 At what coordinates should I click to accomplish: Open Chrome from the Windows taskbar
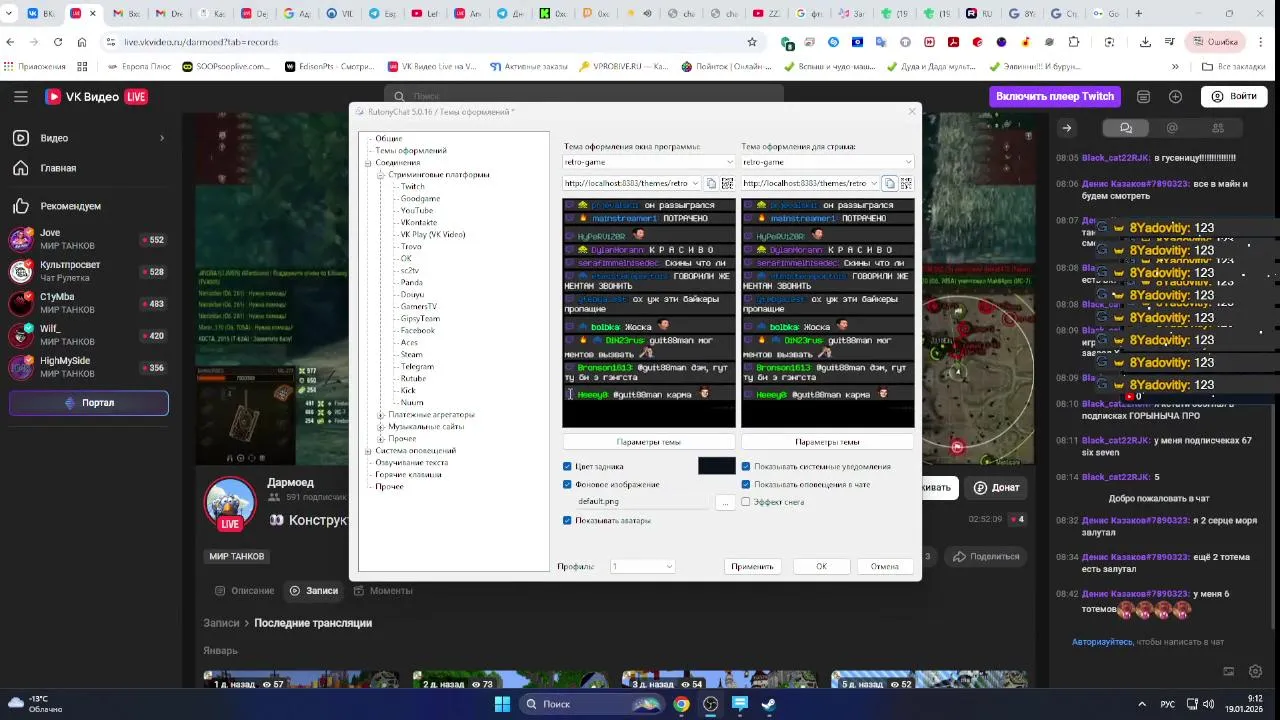point(681,704)
